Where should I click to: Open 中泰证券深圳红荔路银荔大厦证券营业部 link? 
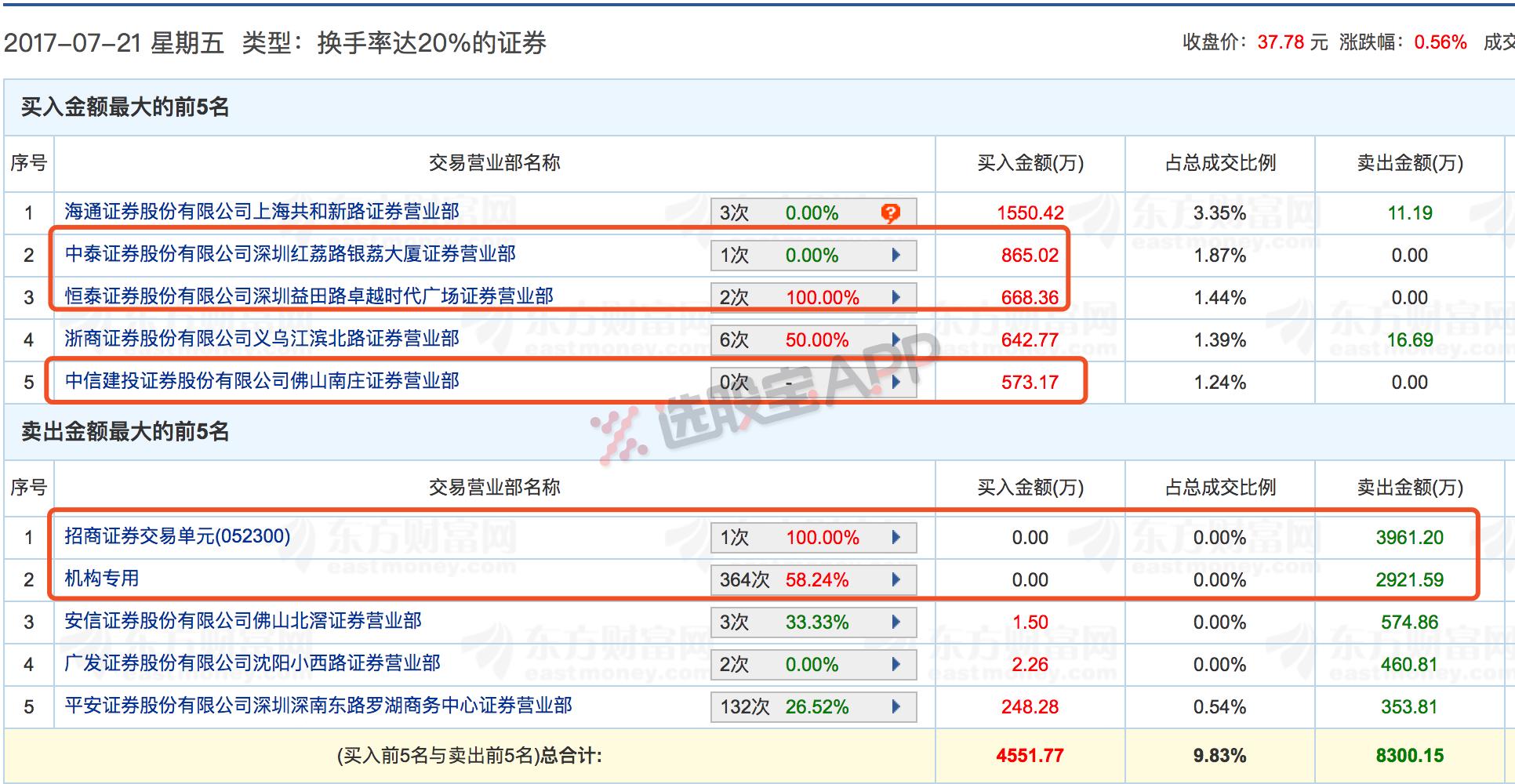pyautogui.click(x=290, y=254)
